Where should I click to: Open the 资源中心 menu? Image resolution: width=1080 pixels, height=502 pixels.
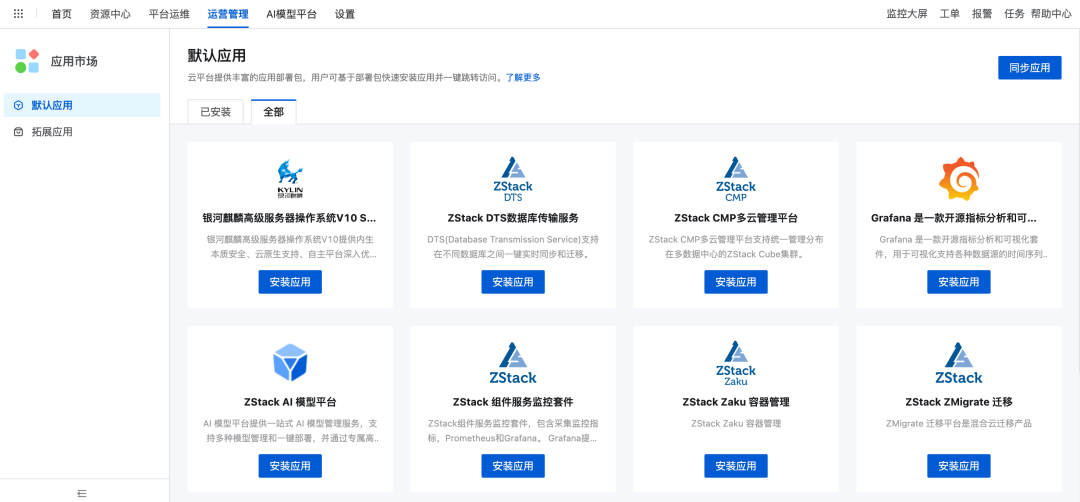pos(110,14)
